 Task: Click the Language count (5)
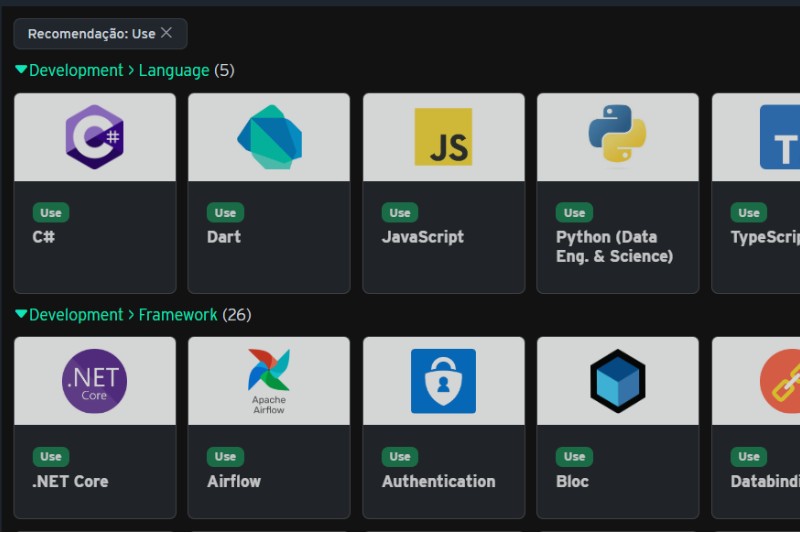[x=224, y=70]
